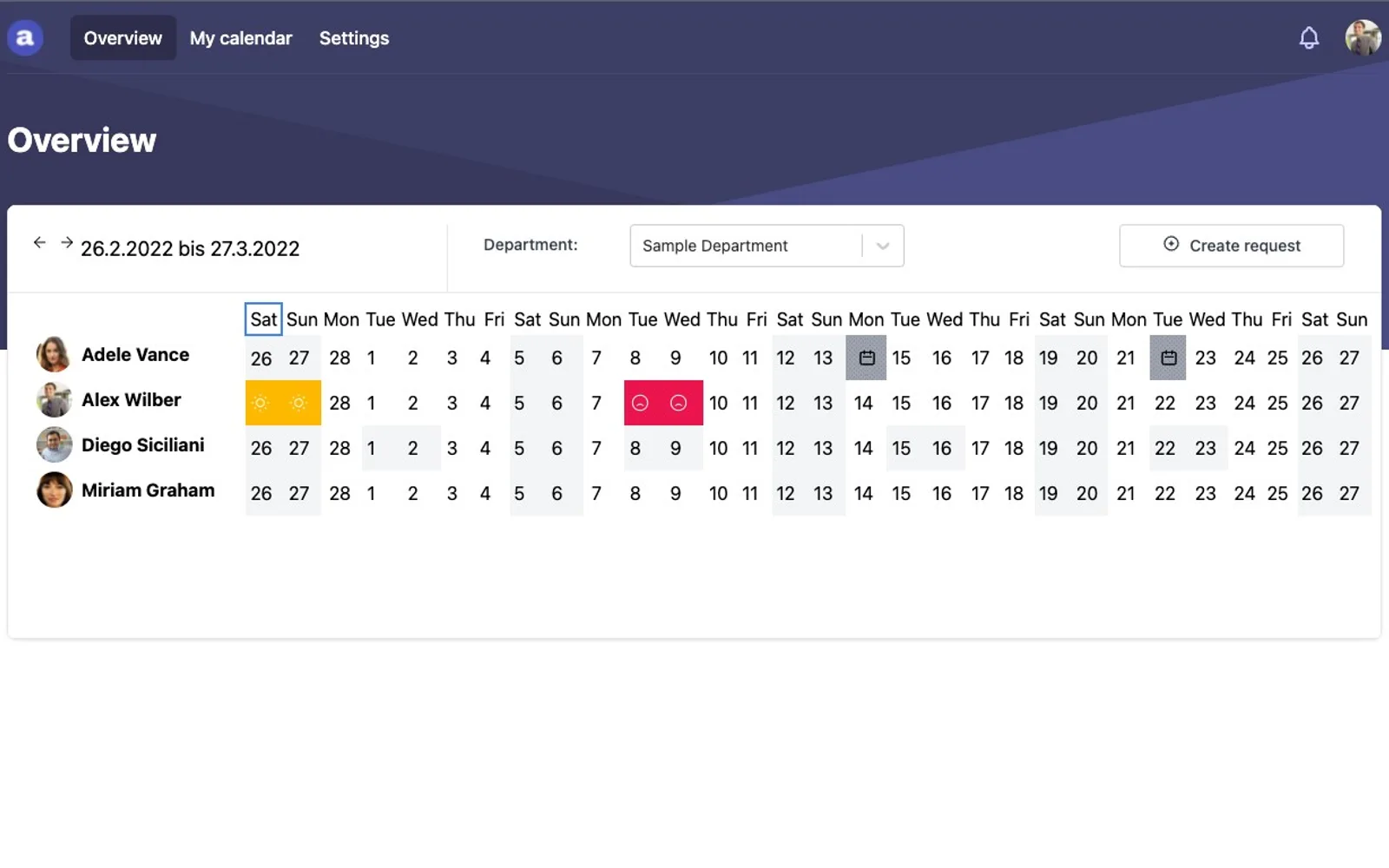Click Diego Siciliani's avatar
The height and width of the screenshot is (868, 1389).
tap(54, 445)
